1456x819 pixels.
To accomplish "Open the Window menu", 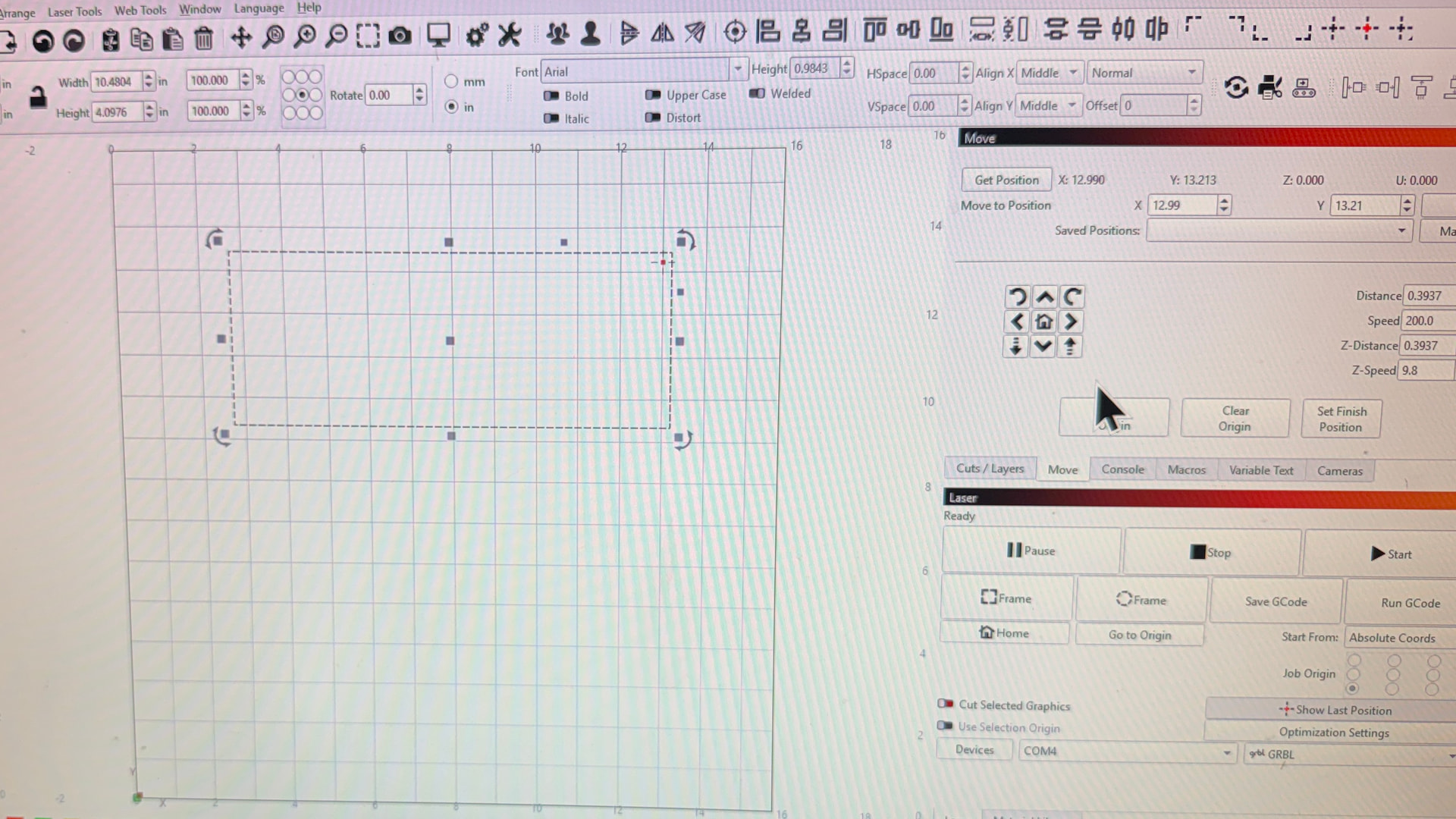I will (200, 9).
